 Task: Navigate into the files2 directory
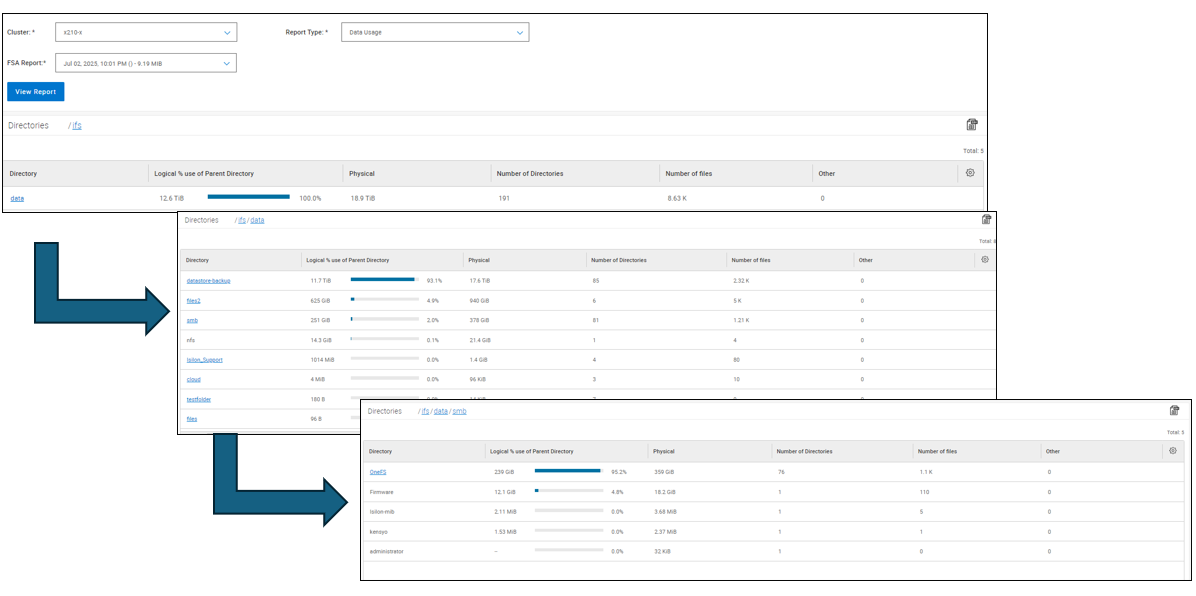(x=194, y=300)
